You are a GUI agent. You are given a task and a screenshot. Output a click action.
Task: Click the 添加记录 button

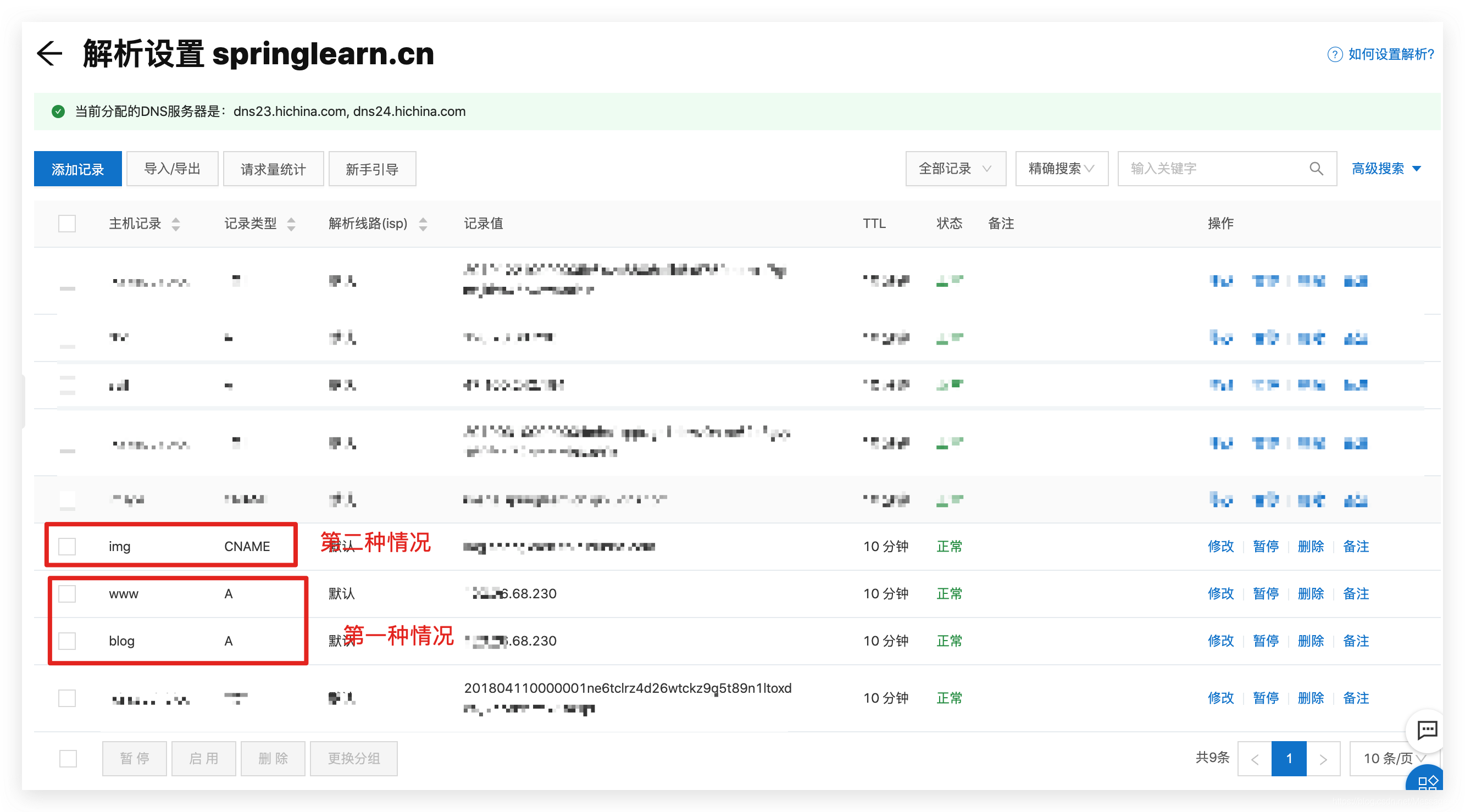(78, 169)
